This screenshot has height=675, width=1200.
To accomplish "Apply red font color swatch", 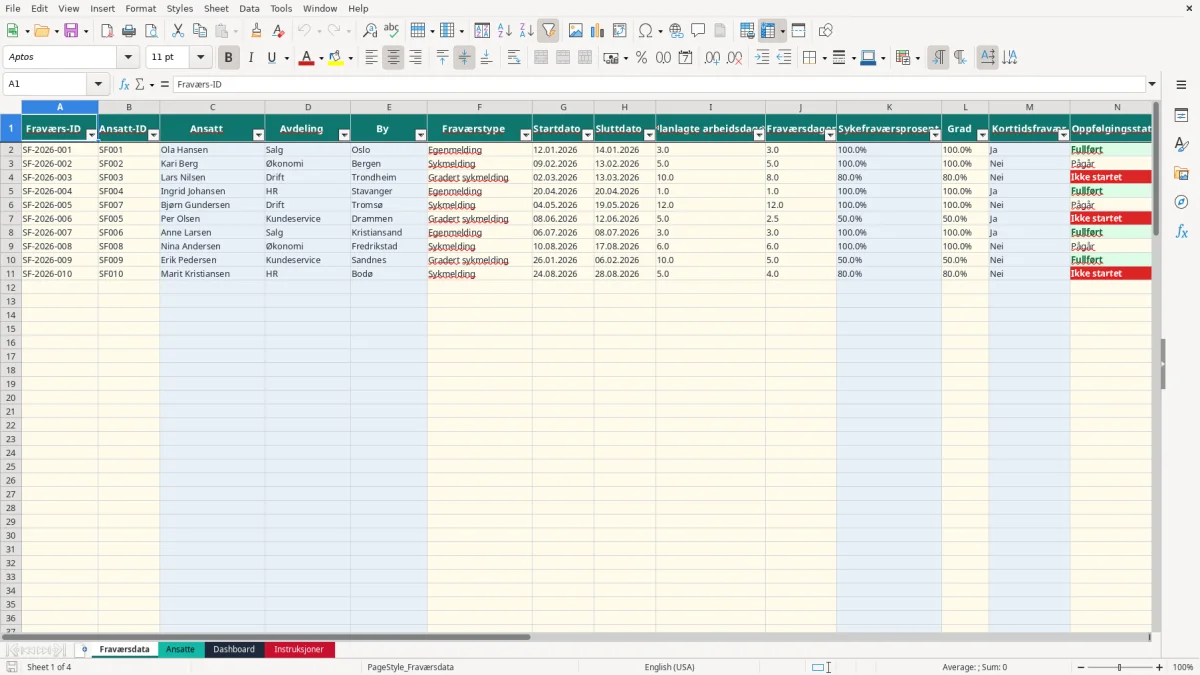I will click(306, 58).
